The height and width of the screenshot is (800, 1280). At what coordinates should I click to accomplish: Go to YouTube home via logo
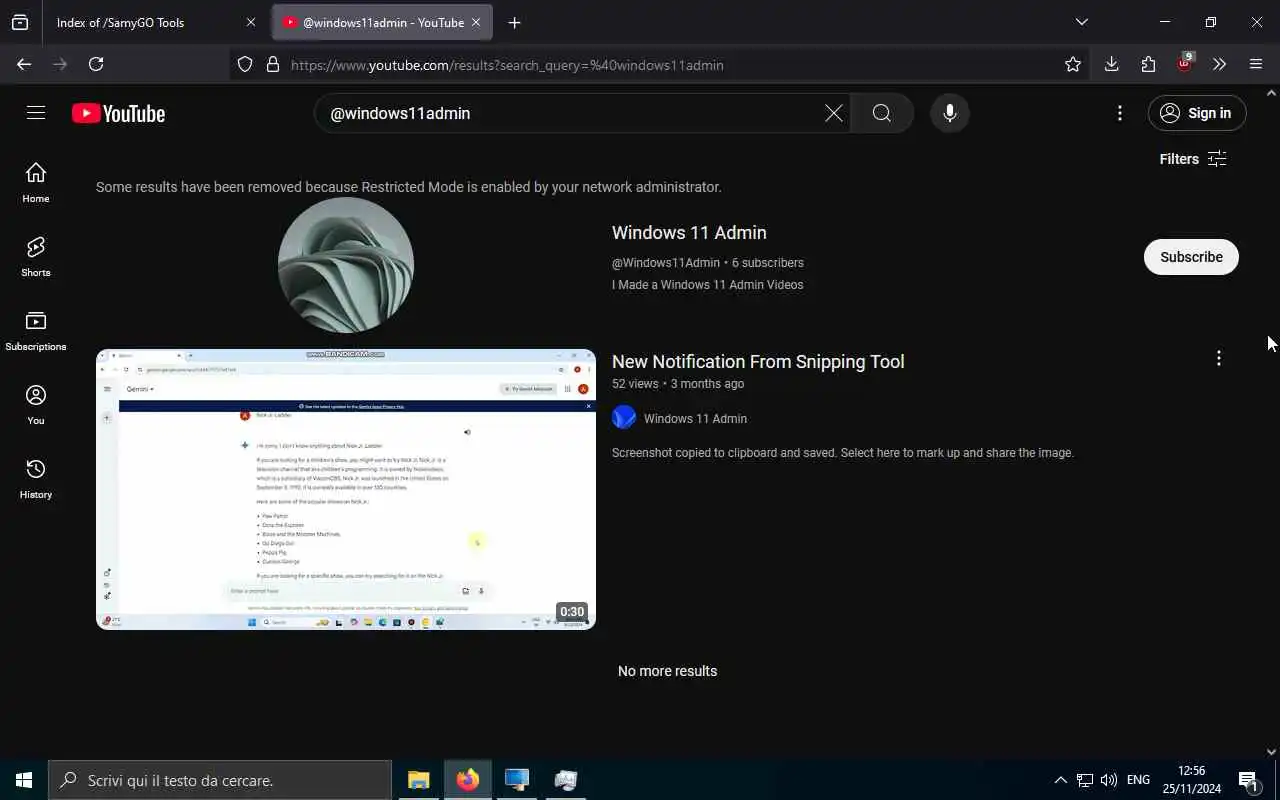(118, 114)
